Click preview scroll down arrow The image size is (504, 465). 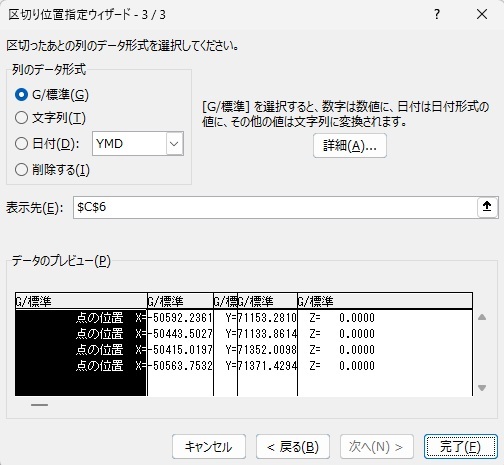click(482, 388)
